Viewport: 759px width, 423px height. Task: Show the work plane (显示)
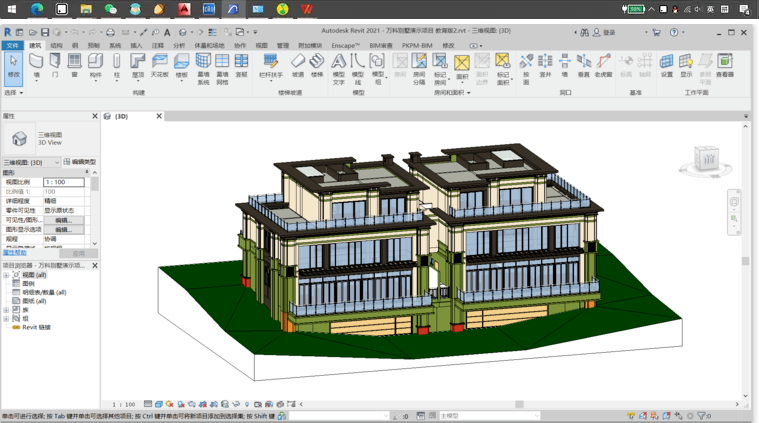click(686, 65)
